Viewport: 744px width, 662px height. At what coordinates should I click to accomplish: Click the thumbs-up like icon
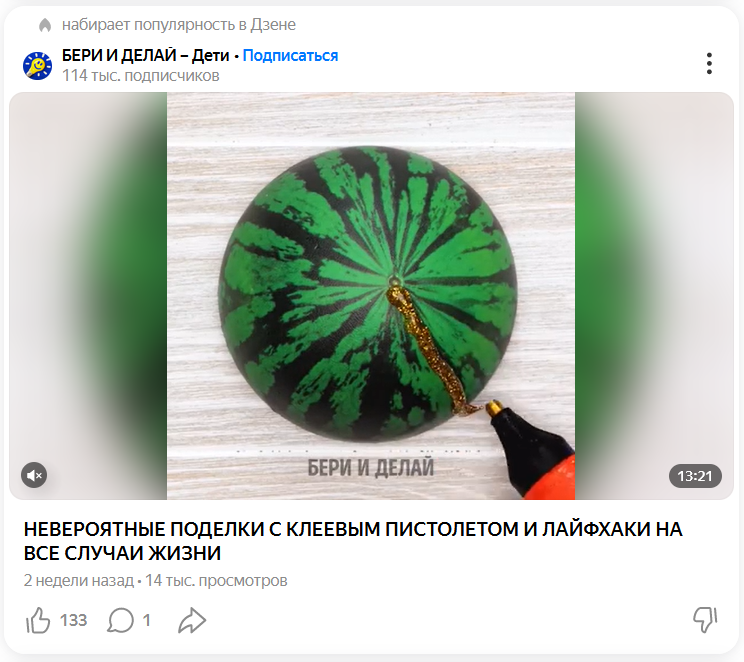38,620
